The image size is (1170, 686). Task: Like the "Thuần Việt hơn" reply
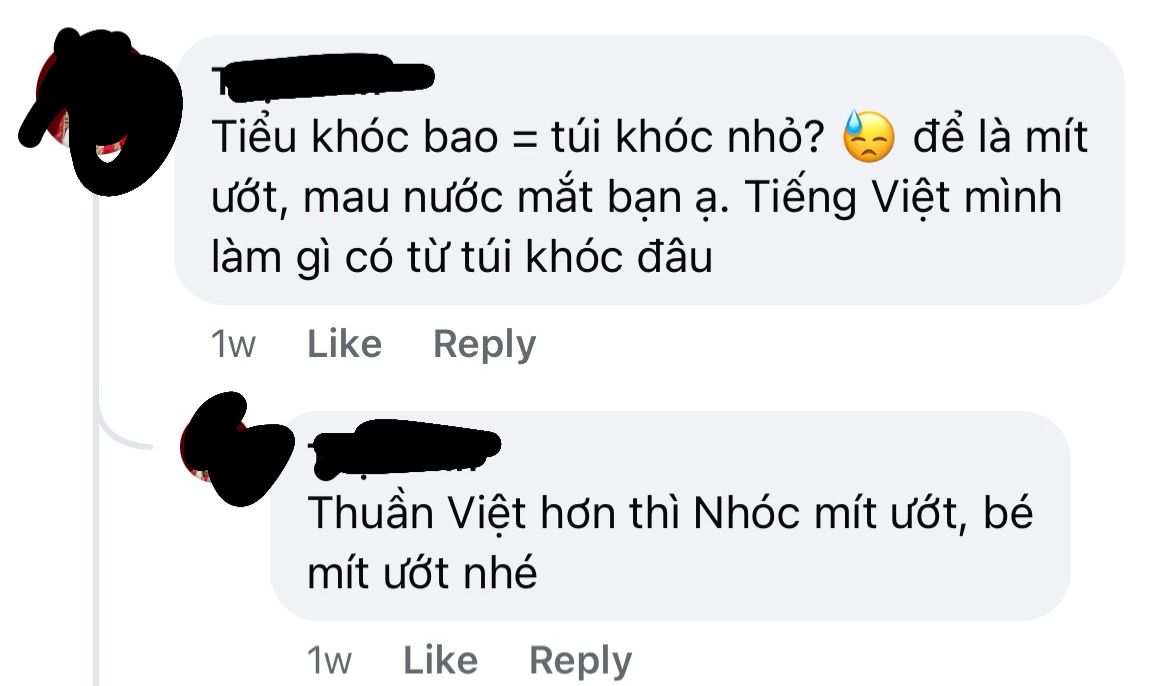(x=440, y=661)
